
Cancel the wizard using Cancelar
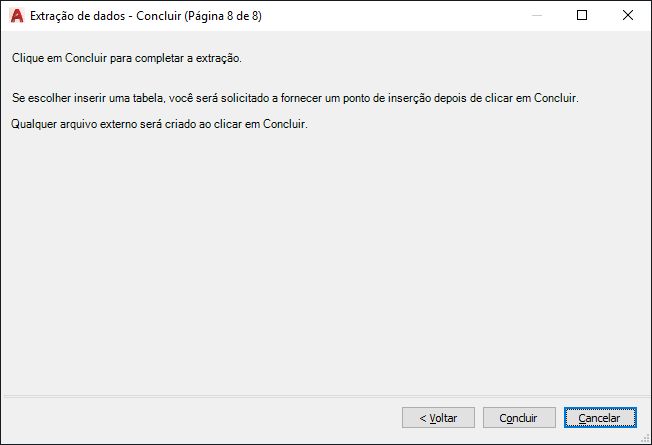coord(600,418)
